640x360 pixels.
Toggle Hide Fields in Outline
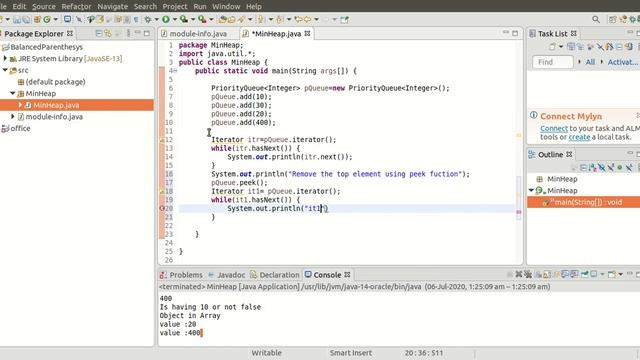[602, 167]
